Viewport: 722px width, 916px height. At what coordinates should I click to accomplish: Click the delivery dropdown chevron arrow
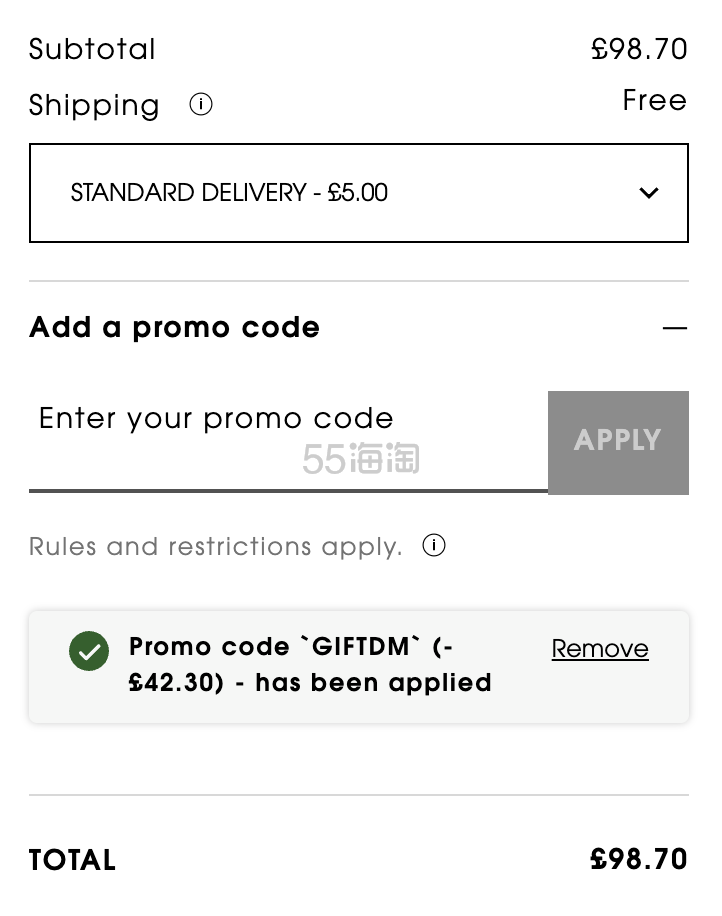click(648, 193)
